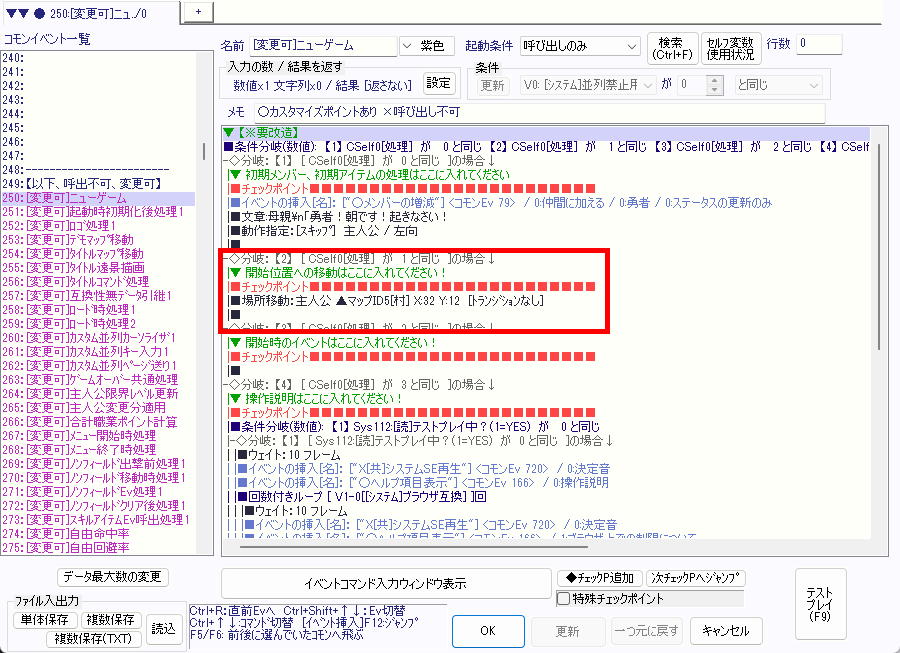Click the キャンセル button

726,631
